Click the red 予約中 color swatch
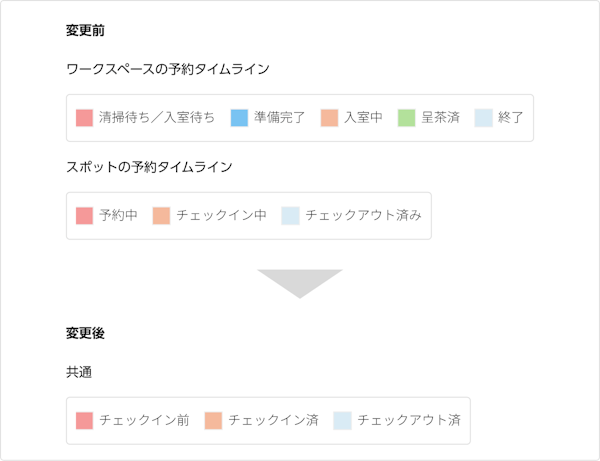 pyautogui.click(x=84, y=216)
